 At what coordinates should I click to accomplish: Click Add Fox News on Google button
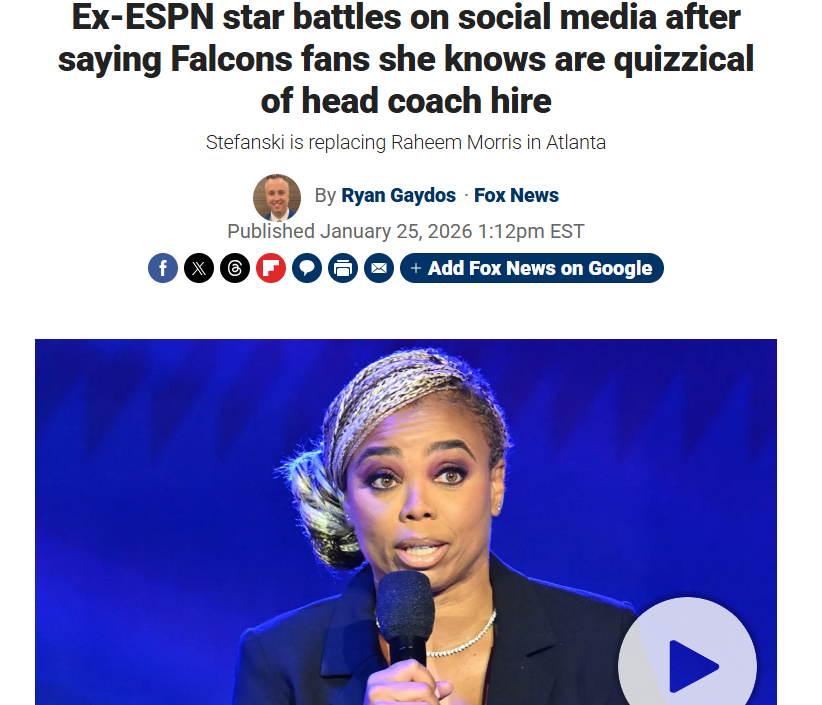point(532,268)
